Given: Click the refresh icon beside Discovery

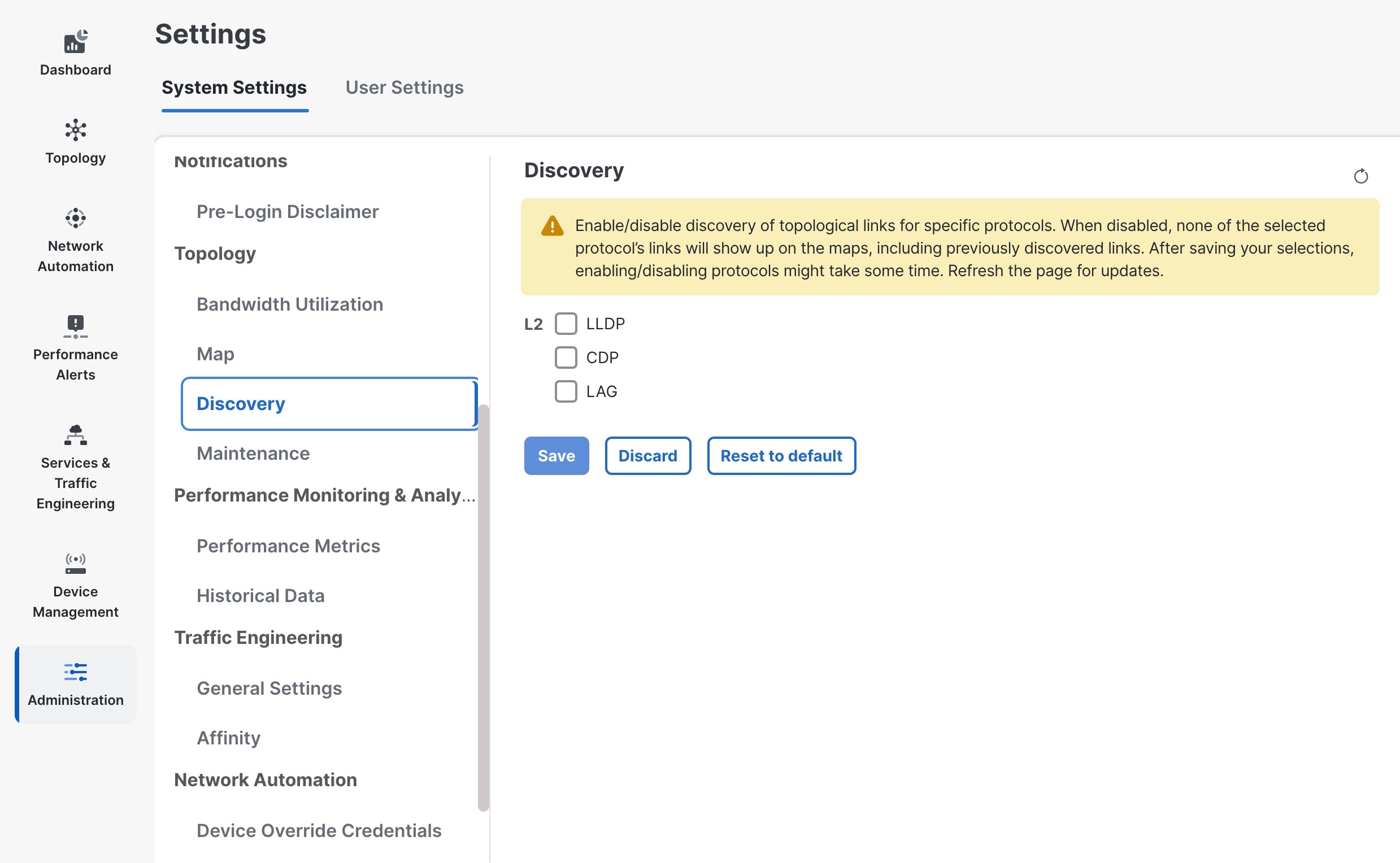Looking at the screenshot, I should tap(1360, 176).
